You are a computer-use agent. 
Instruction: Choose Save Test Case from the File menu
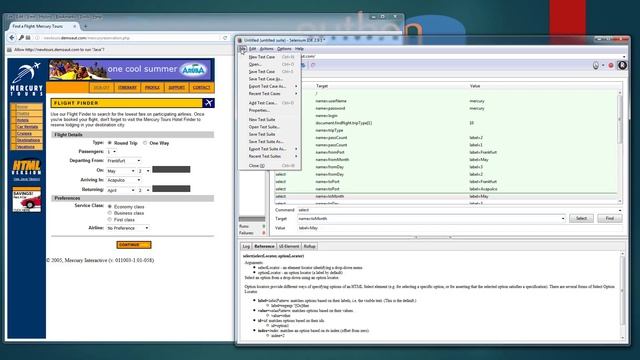(x=270, y=71)
